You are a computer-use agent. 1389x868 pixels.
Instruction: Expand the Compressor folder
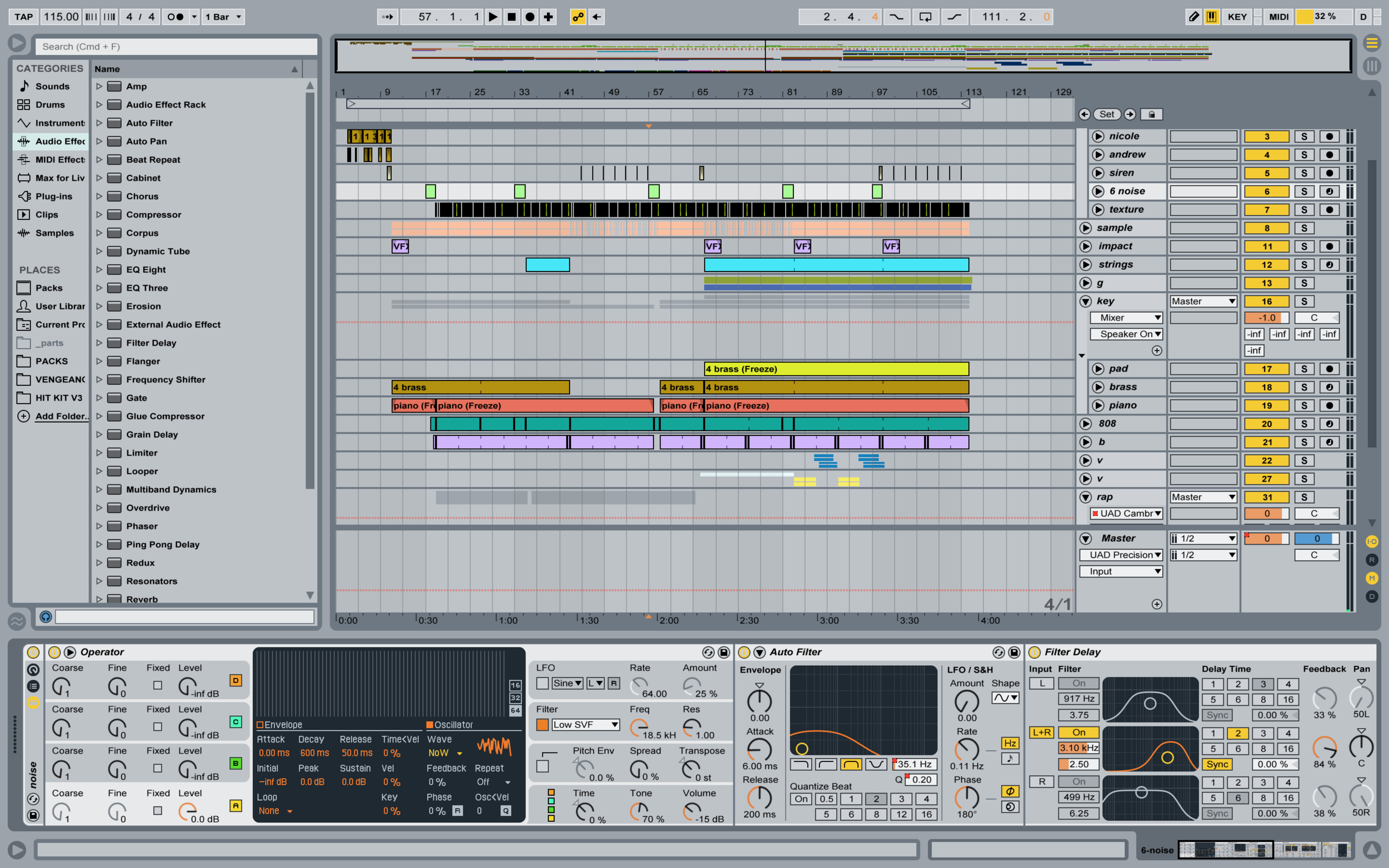point(99,215)
